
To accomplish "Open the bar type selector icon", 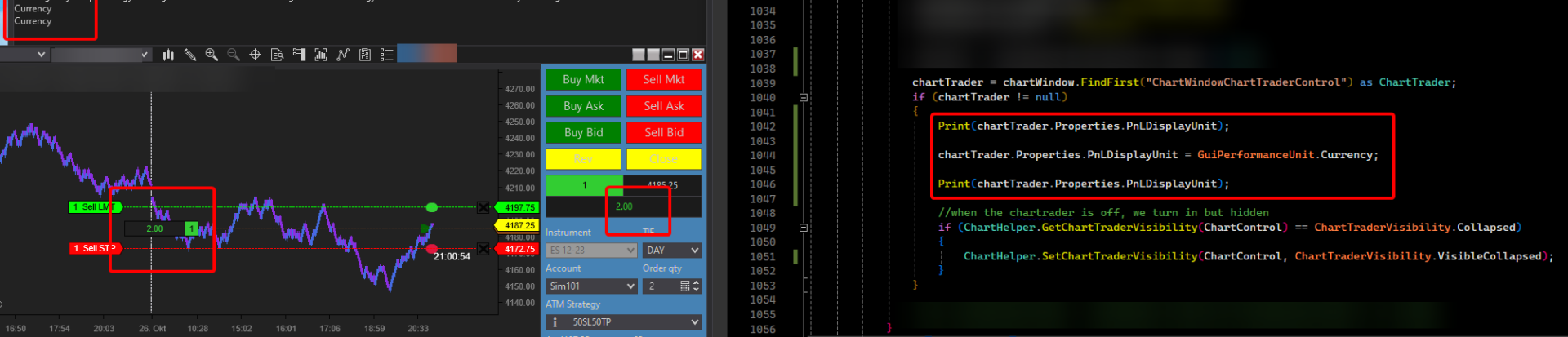I will coord(168,55).
